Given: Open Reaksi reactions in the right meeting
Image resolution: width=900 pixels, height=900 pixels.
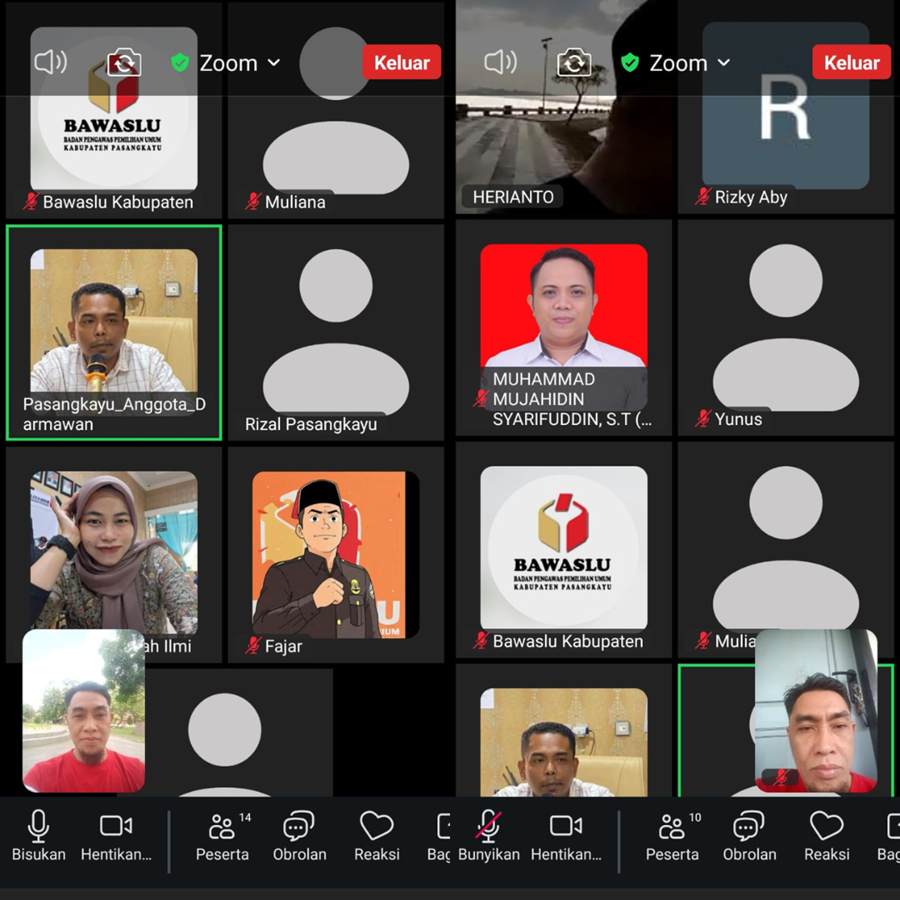Looking at the screenshot, I should [x=827, y=836].
